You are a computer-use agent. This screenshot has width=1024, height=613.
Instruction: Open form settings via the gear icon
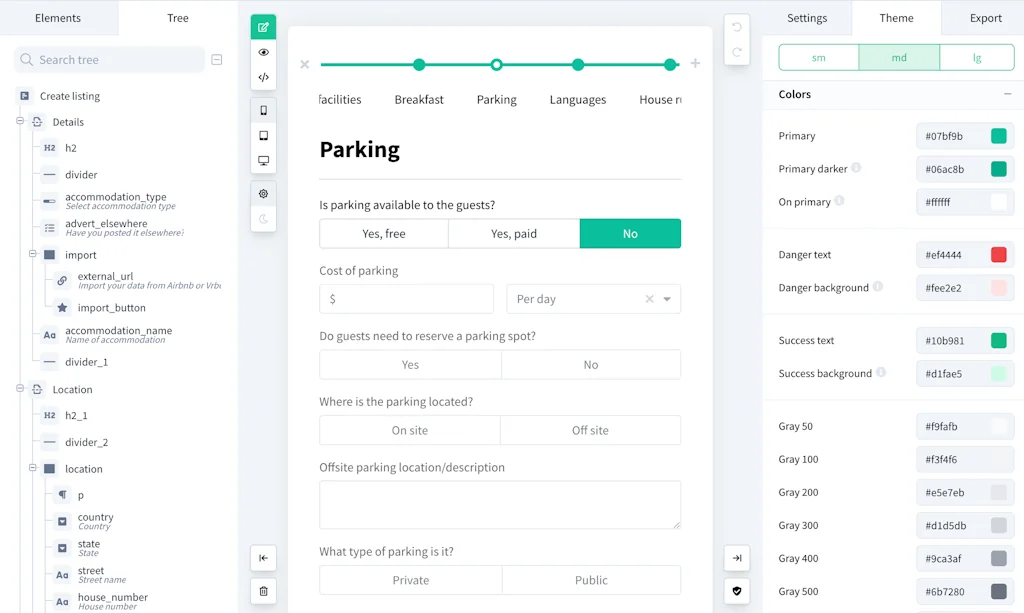click(x=263, y=193)
